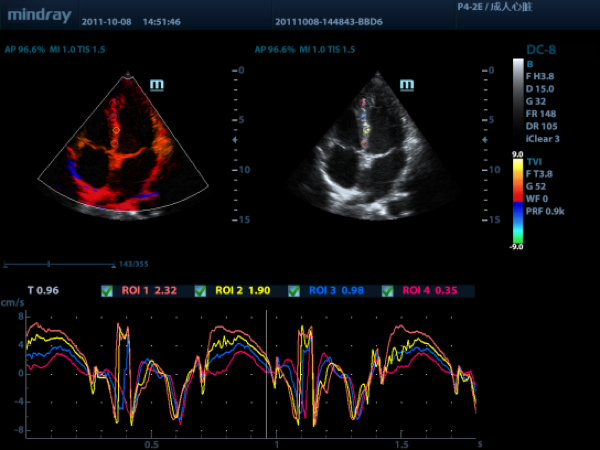The height and width of the screenshot is (450, 600).
Task: Select the yellow ROI circle on color image
Action: pyautogui.click(x=115, y=130)
